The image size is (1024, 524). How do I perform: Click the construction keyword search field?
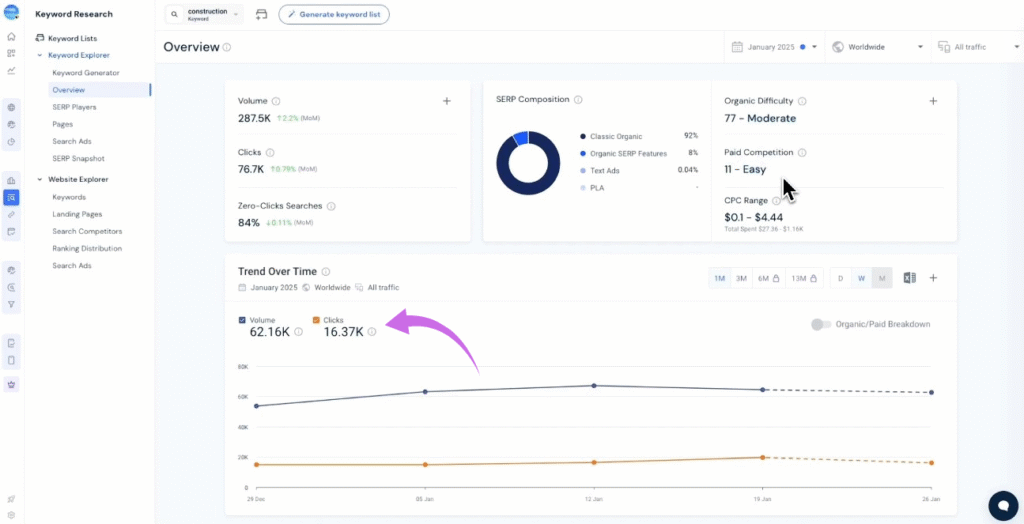click(205, 15)
